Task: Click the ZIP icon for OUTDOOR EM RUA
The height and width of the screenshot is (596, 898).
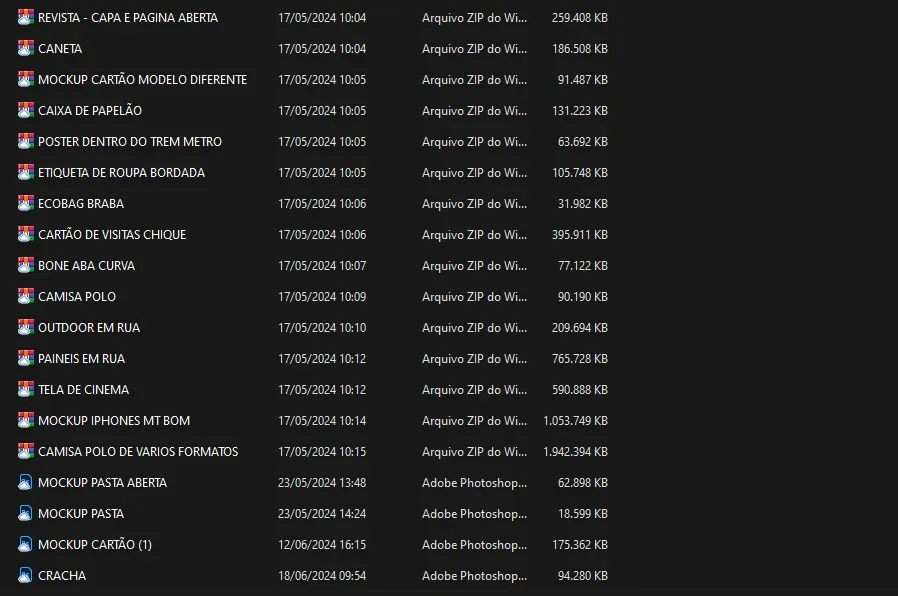Action: [25, 327]
